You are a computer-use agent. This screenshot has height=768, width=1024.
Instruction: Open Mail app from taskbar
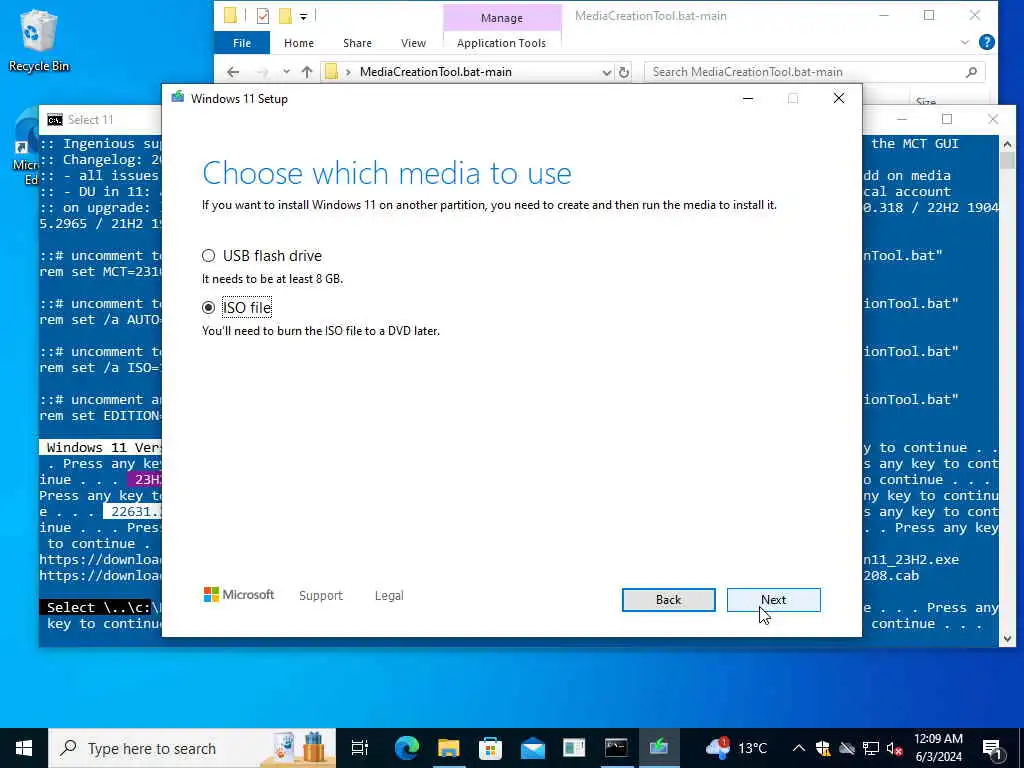[x=533, y=748]
